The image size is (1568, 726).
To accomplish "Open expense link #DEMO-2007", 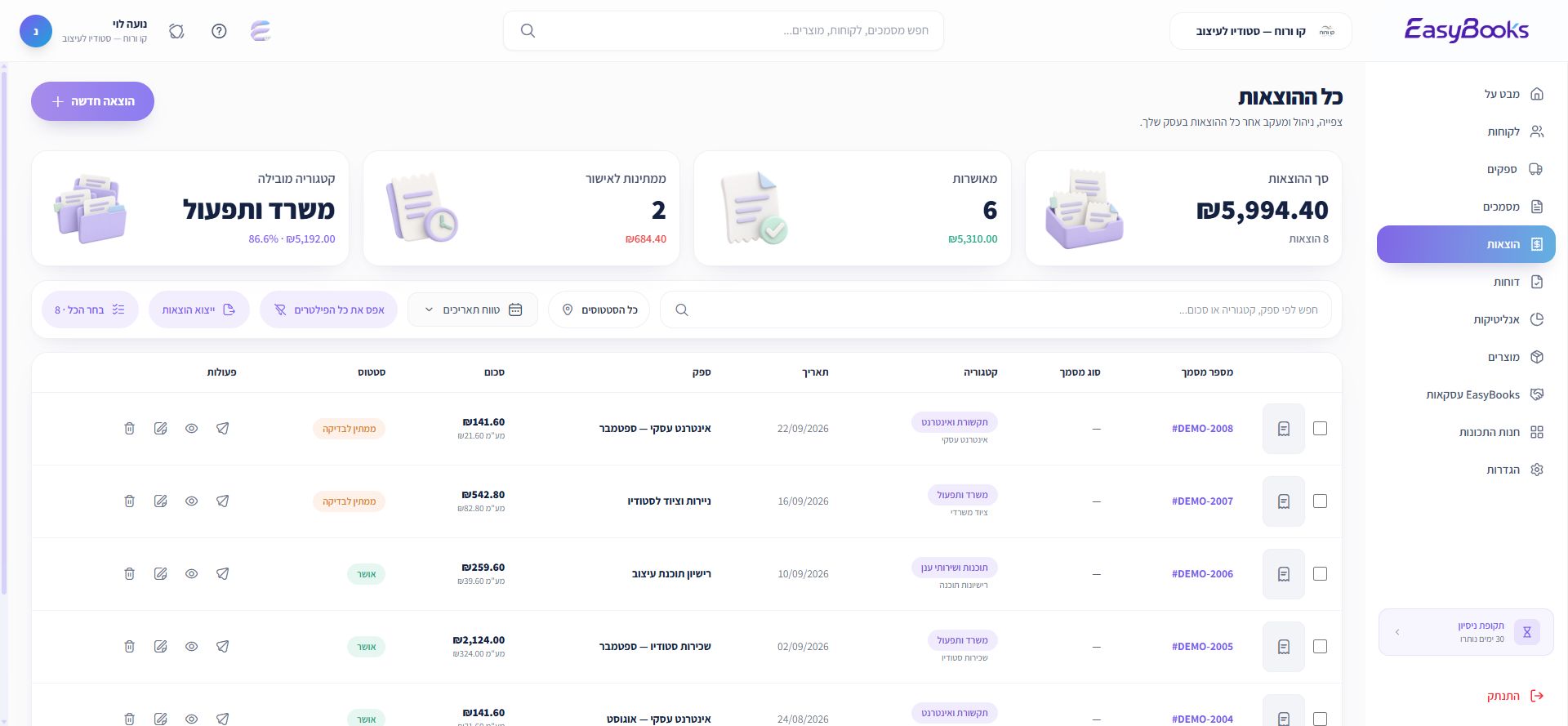I will 1202,501.
